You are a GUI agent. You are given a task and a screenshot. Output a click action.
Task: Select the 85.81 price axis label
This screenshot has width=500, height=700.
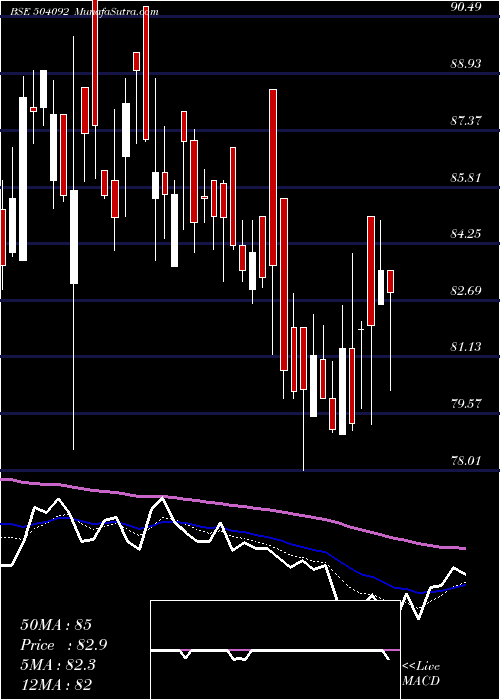[x=465, y=178]
